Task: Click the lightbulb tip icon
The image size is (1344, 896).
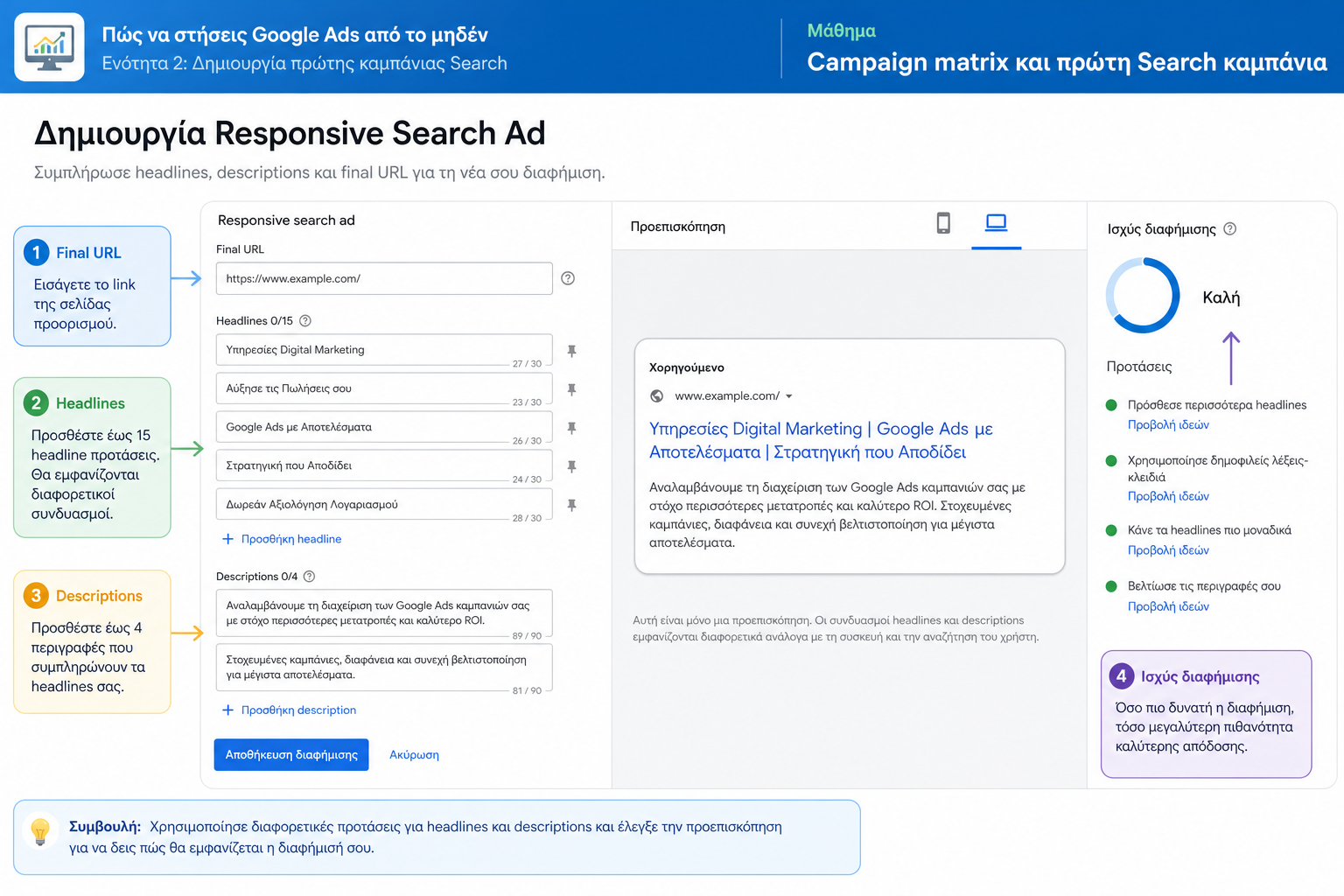Action: point(40,831)
